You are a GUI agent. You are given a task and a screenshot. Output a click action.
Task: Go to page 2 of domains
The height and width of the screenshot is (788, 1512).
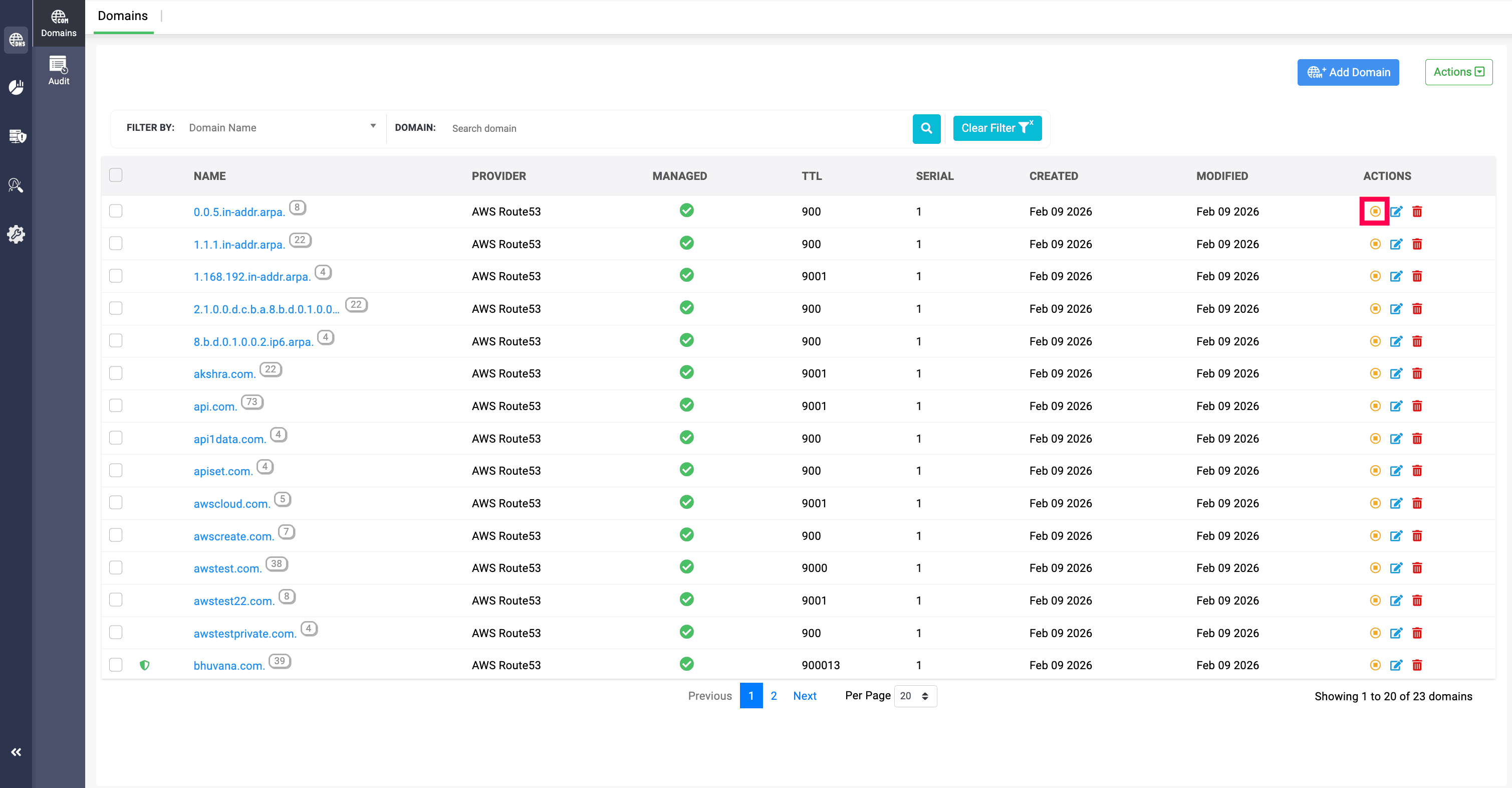[773, 696]
